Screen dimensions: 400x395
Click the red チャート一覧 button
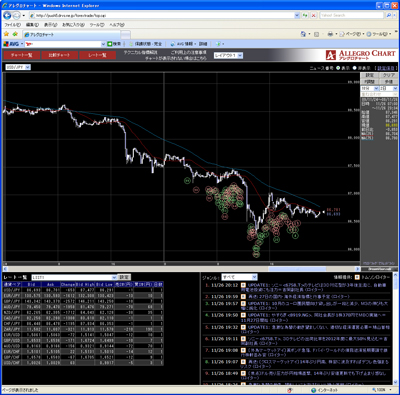pos(21,55)
